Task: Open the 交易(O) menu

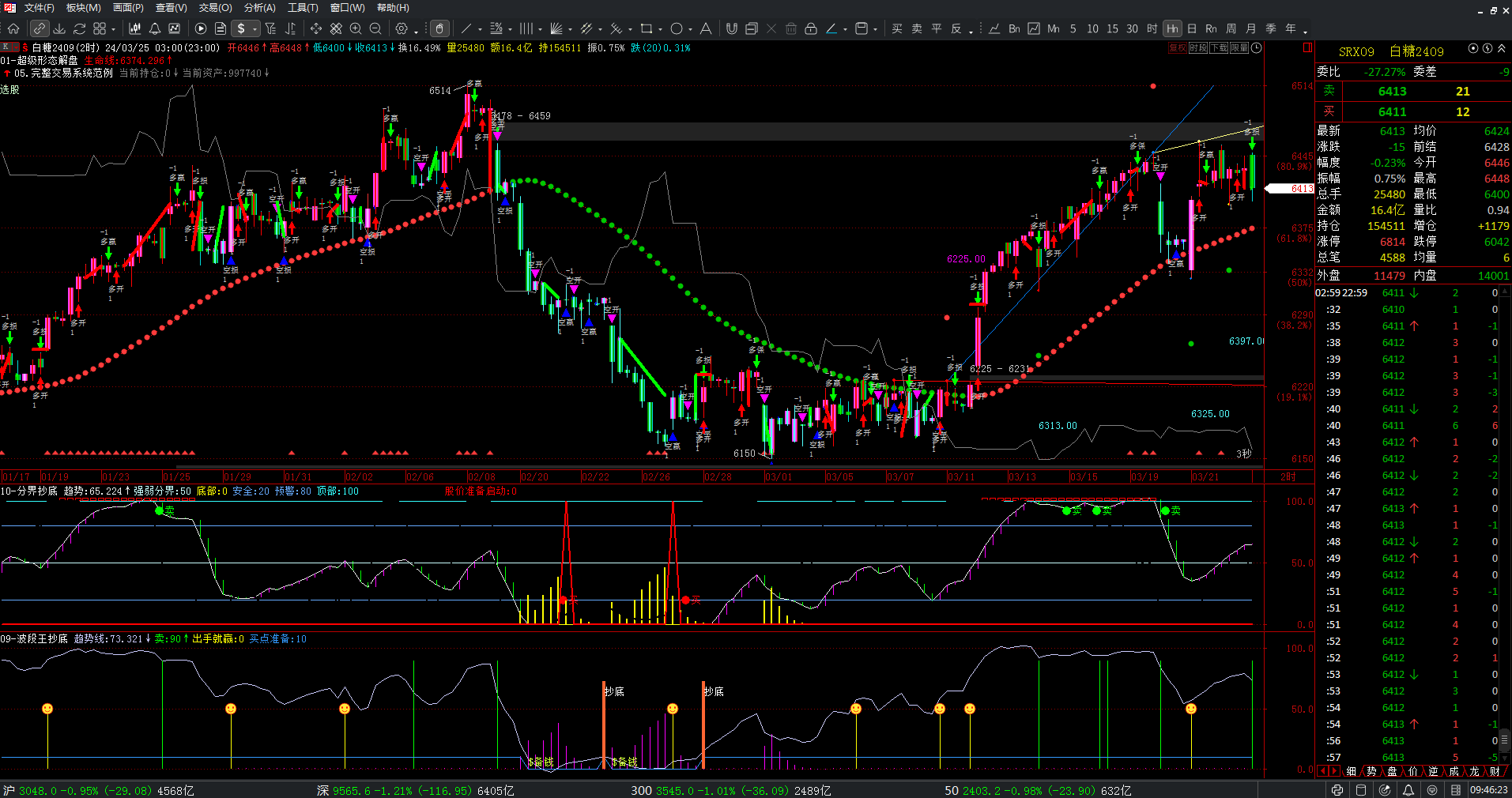Action: tap(216, 7)
